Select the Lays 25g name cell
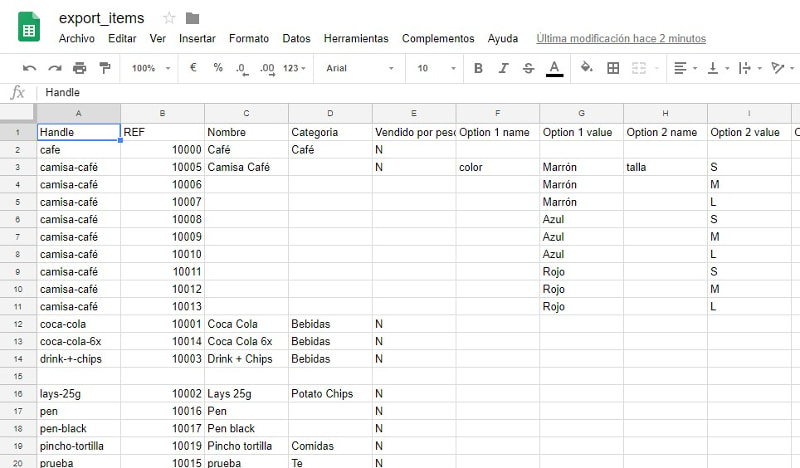The image size is (800, 468). (x=246, y=393)
